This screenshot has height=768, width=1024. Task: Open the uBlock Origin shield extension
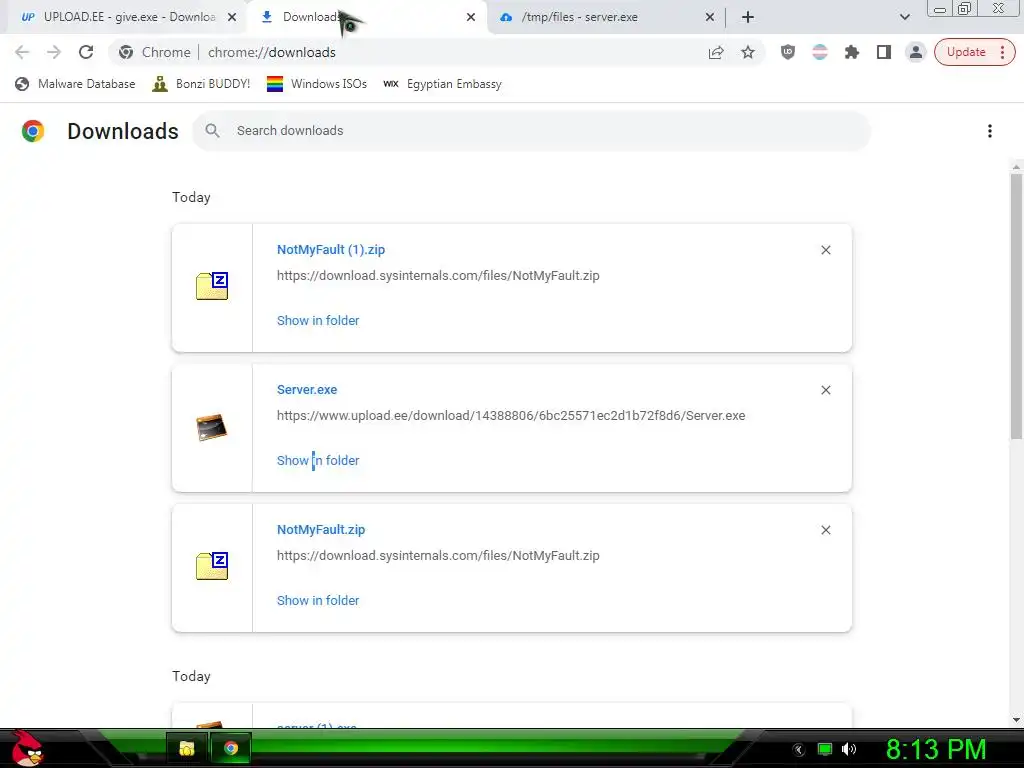788,52
